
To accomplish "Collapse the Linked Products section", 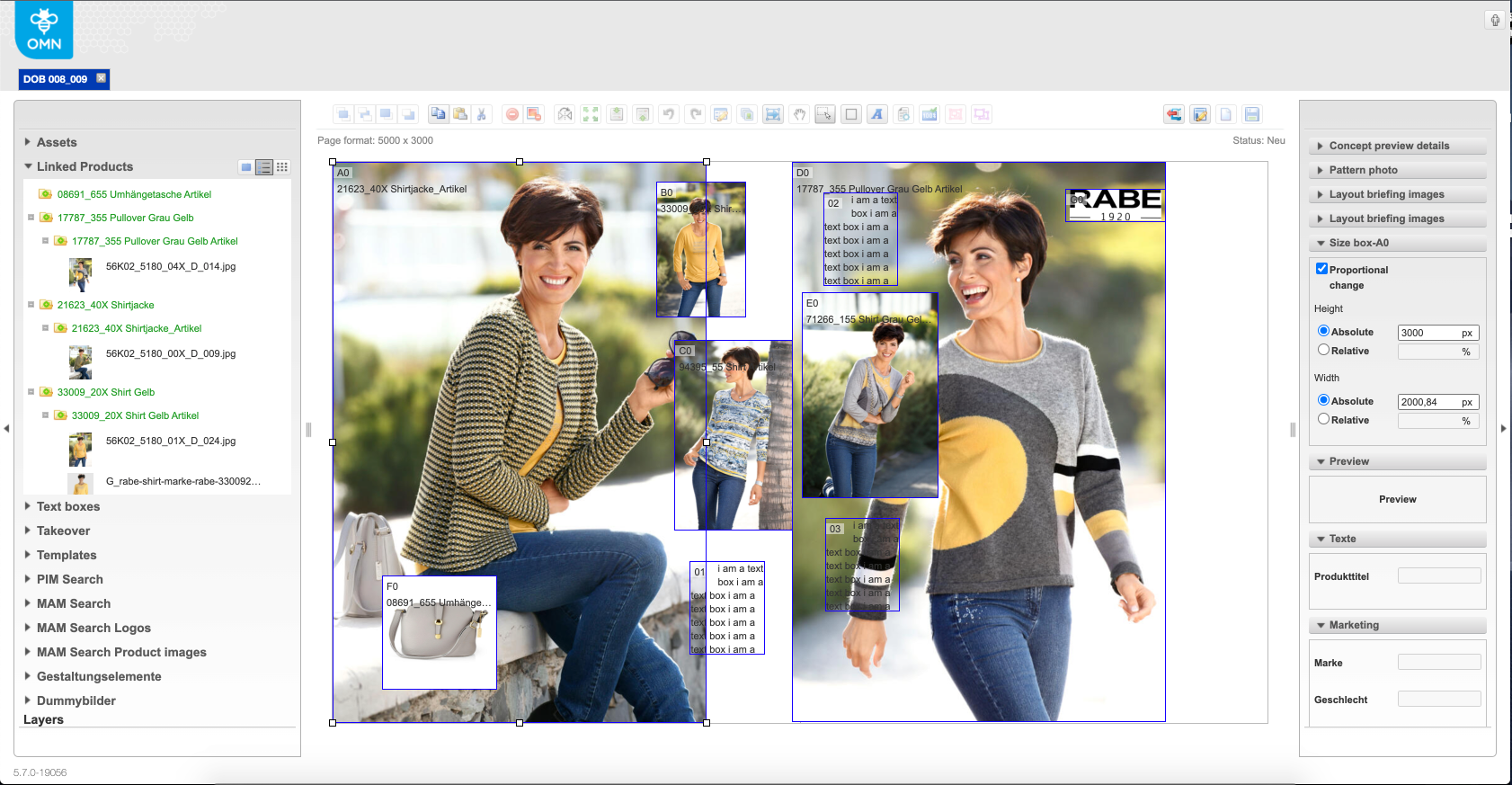I will click(29, 166).
